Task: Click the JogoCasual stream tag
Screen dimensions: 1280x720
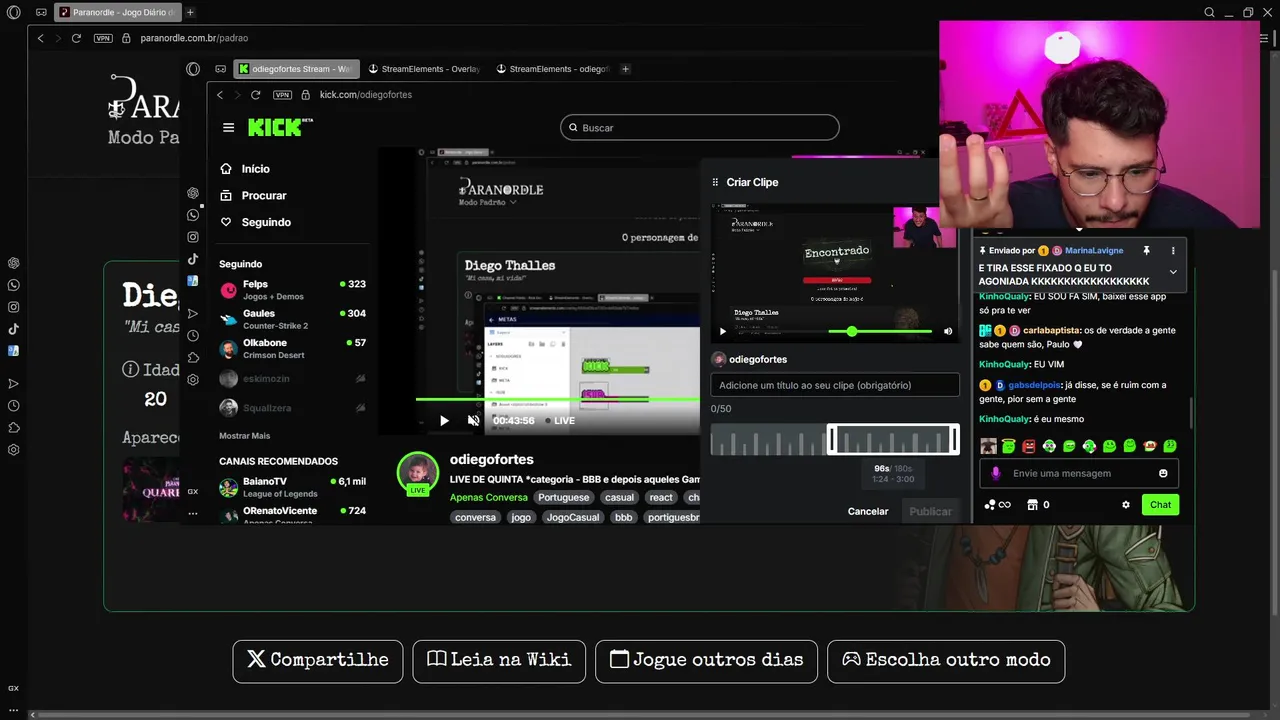Action: 573,517
